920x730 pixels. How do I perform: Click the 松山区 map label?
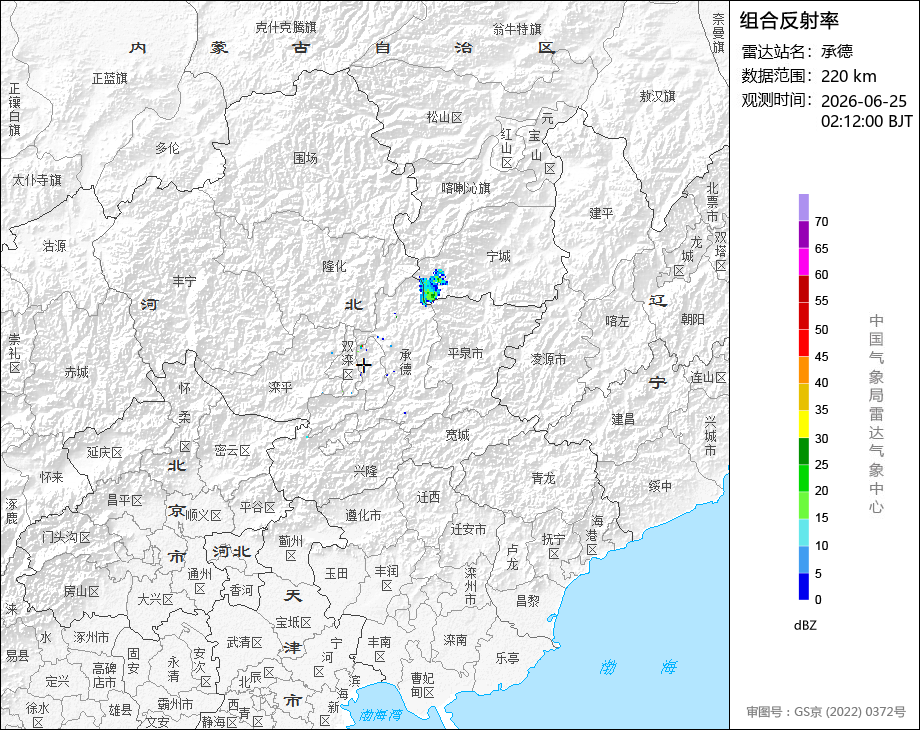pos(444,117)
